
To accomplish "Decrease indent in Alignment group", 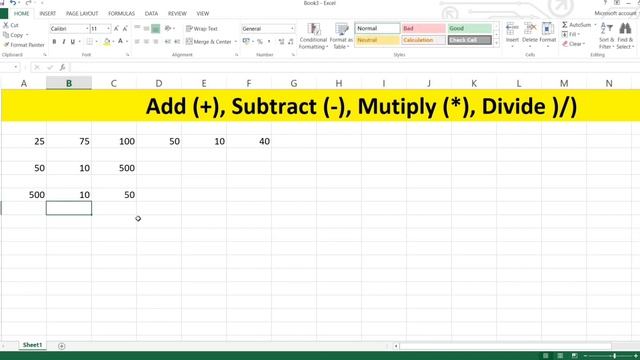I will [167, 42].
